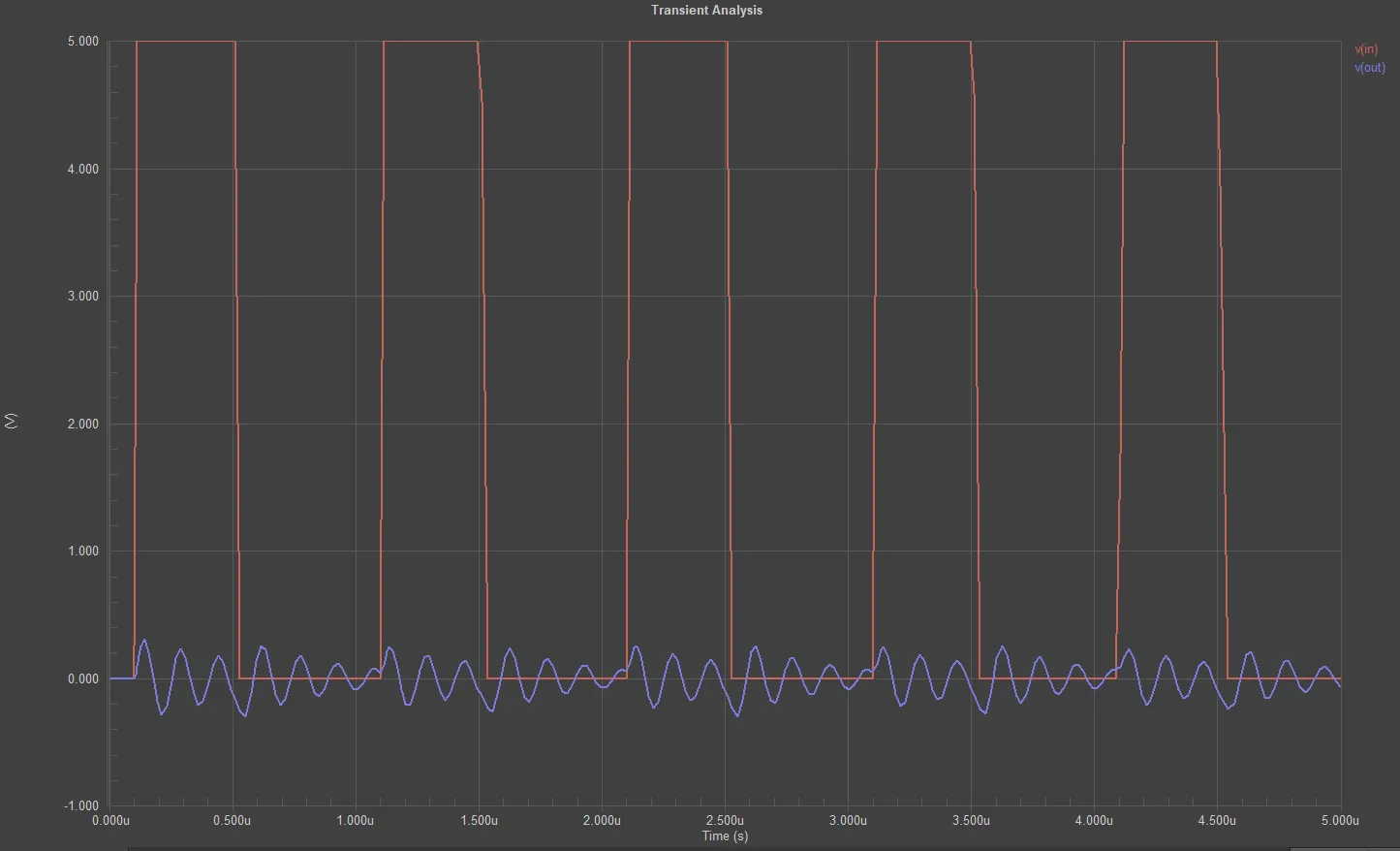
Task: Click the 5.000 y-axis value
Action: click(x=83, y=42)
